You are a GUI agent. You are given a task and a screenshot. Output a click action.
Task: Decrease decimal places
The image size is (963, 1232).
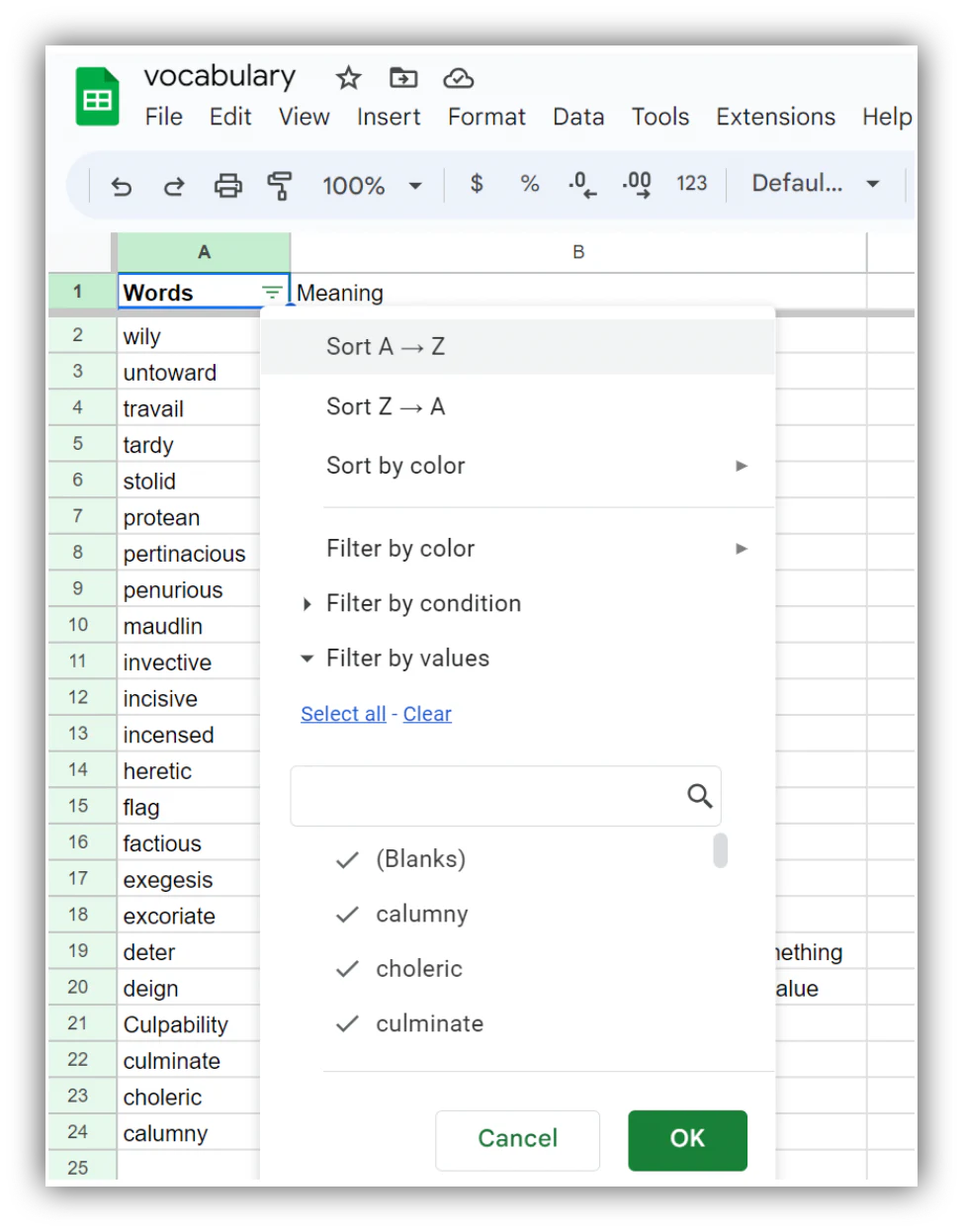pyautogui.click(x=582, y=184)
